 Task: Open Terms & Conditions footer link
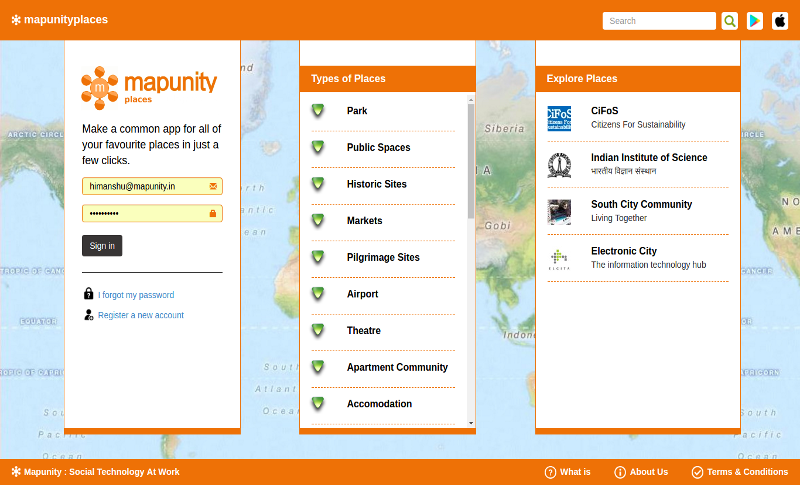coord(747,472)
